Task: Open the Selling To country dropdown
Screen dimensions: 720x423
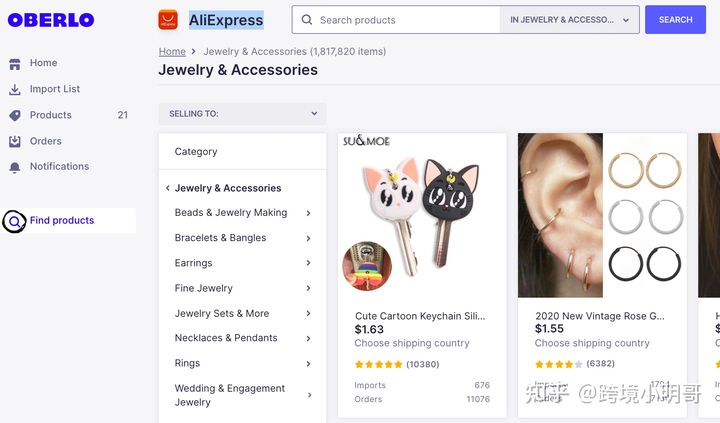Action: pyautogui.click(x=242, y=113)
